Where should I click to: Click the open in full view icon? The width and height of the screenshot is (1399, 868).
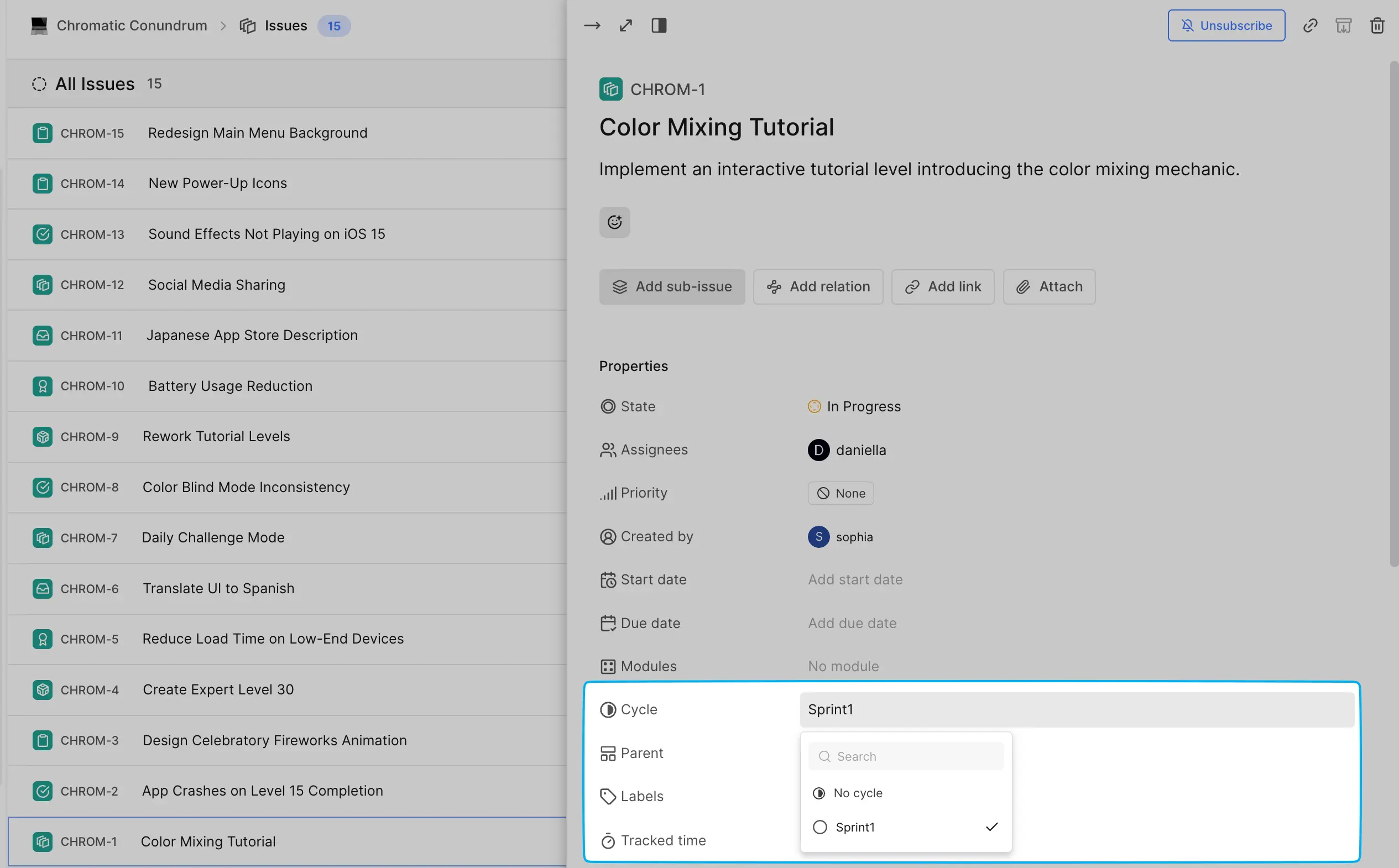click(x=625, y=24)
